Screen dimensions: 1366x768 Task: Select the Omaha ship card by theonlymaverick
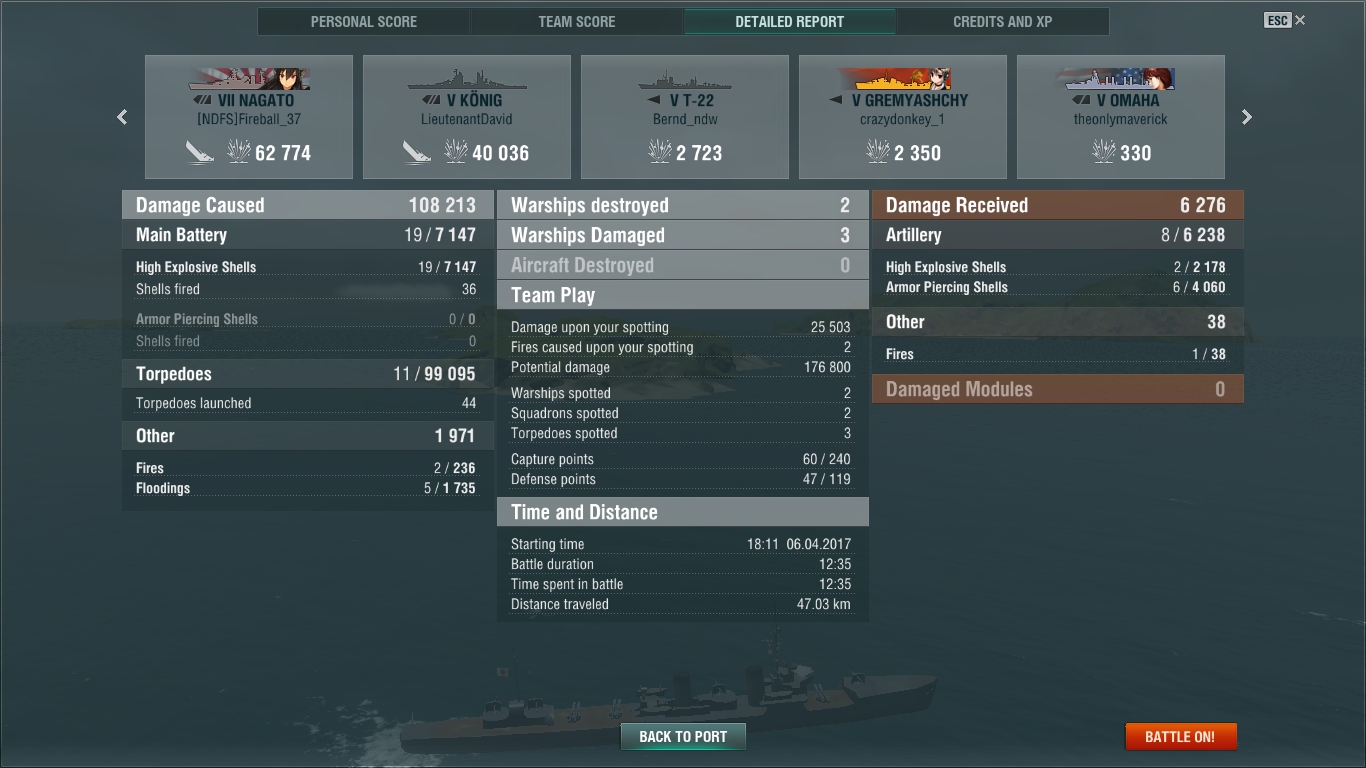(1121, 117)
